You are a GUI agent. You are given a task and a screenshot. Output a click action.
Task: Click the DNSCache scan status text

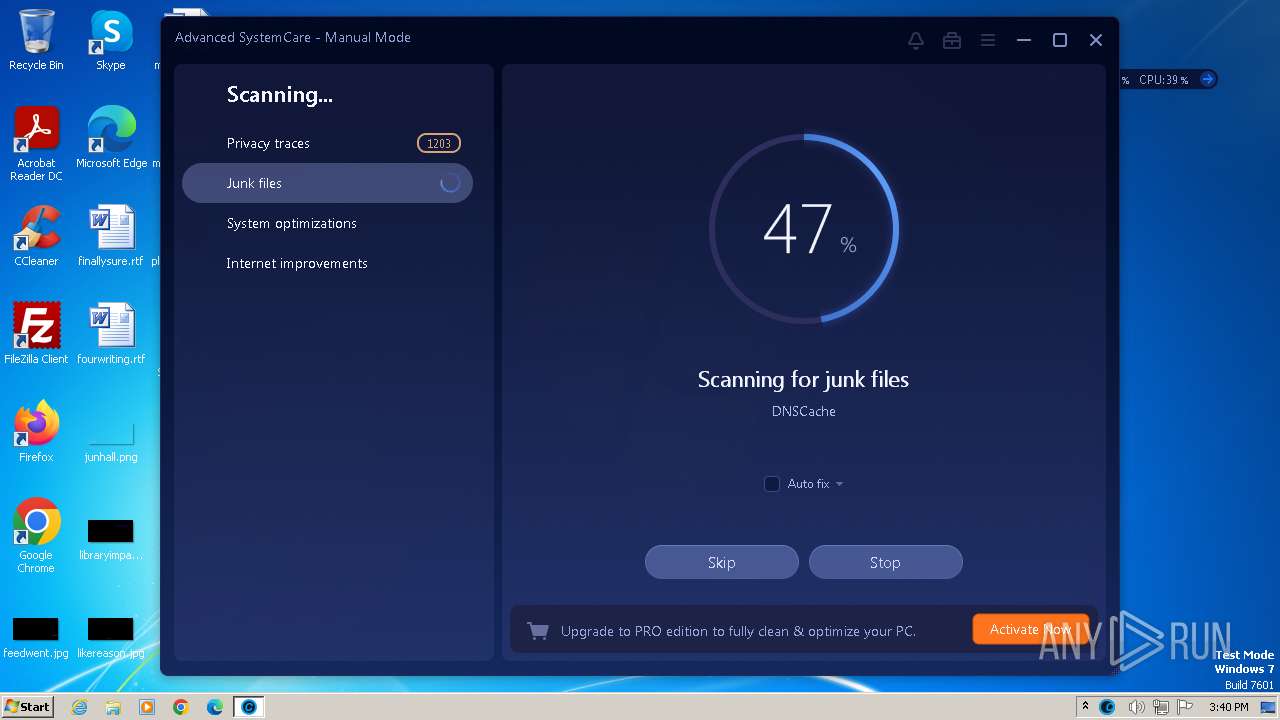(804, 411)
